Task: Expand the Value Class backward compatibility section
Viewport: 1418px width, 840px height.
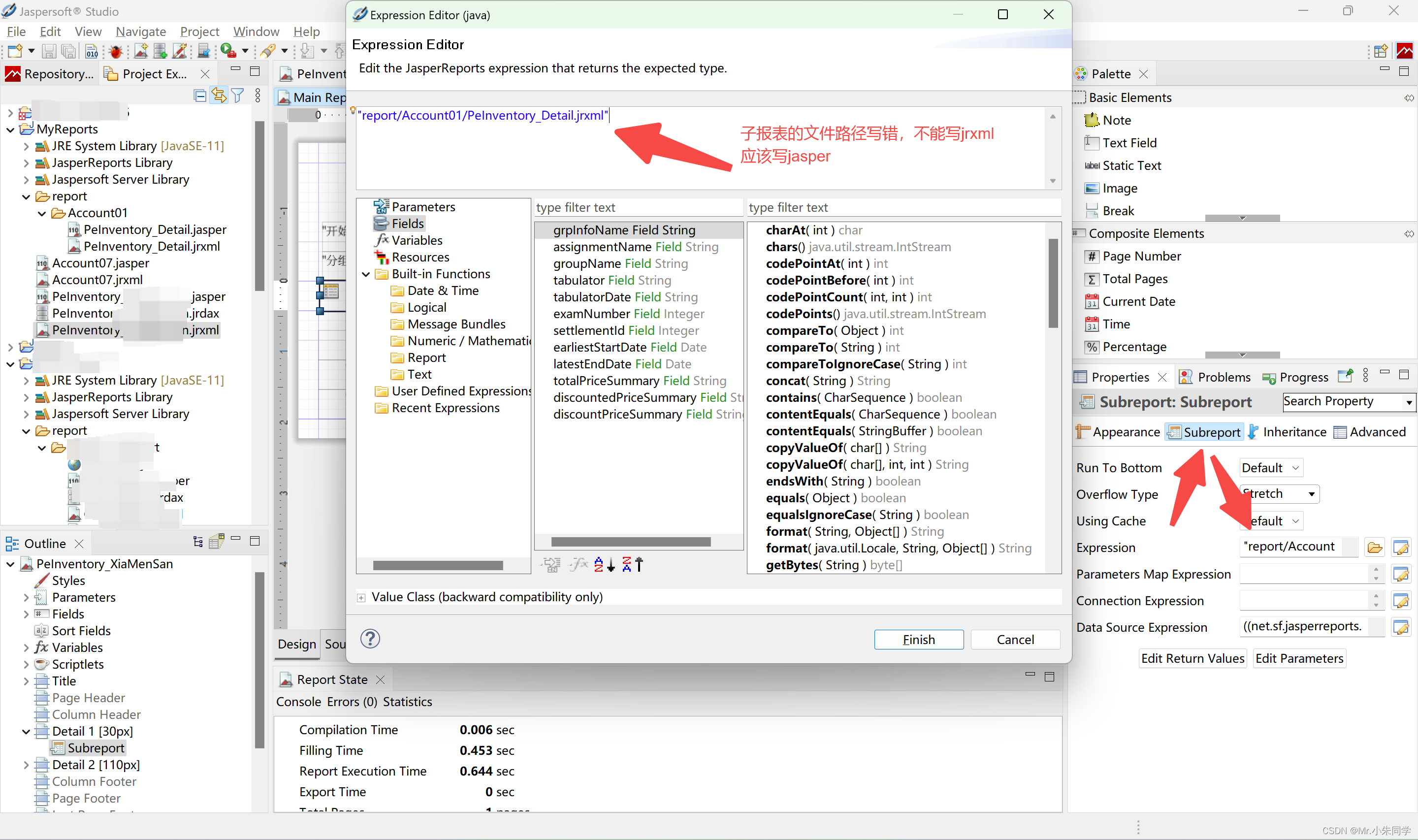Action: (361, 597)
